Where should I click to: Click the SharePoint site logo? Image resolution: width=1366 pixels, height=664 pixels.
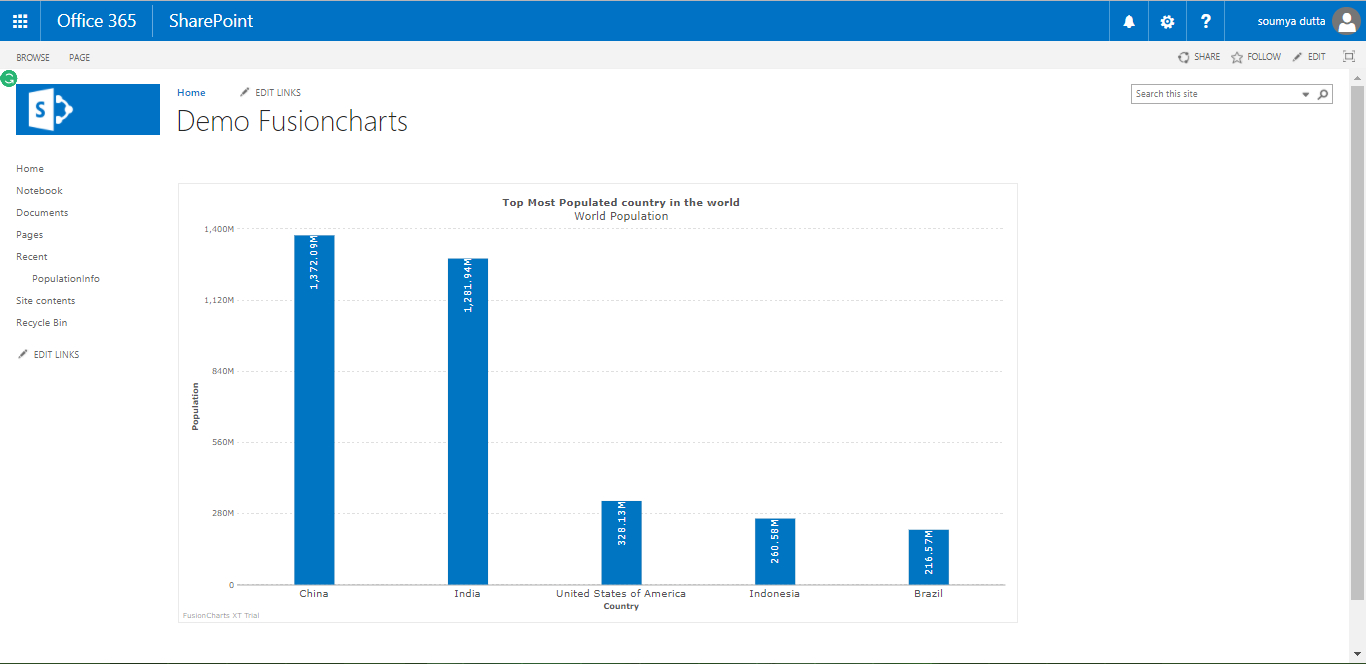[88, 109]
